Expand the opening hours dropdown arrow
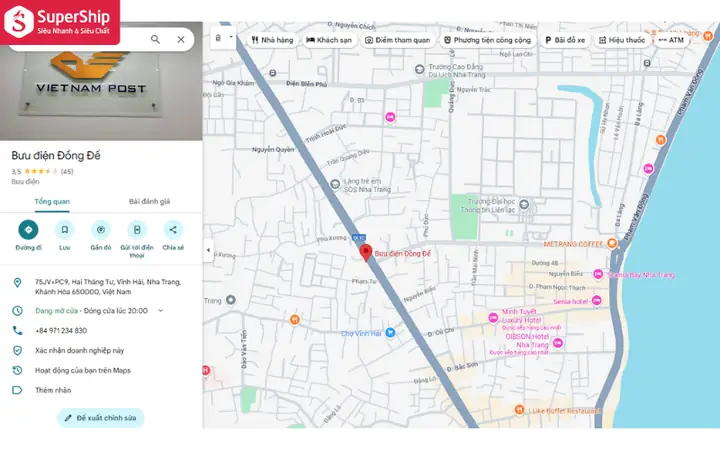 161,310
